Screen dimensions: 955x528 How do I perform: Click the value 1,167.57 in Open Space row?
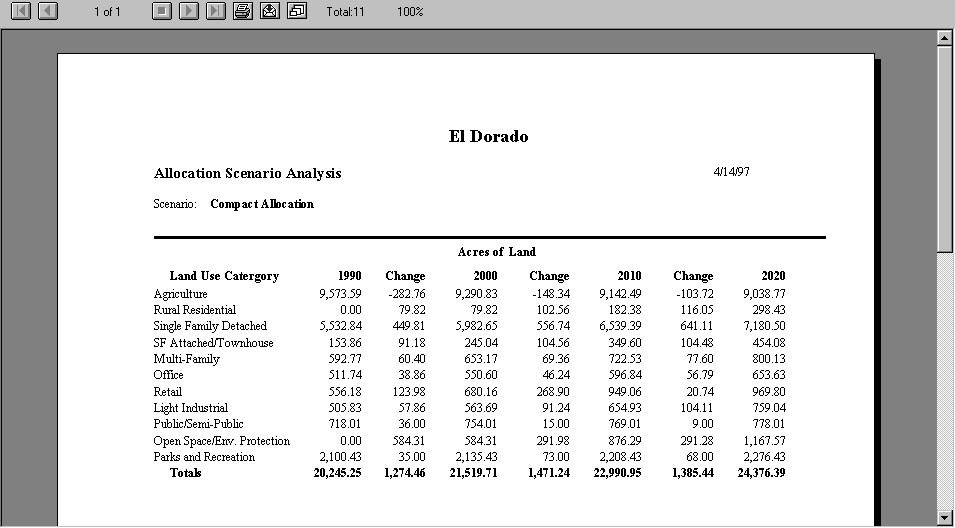point(764,441)
